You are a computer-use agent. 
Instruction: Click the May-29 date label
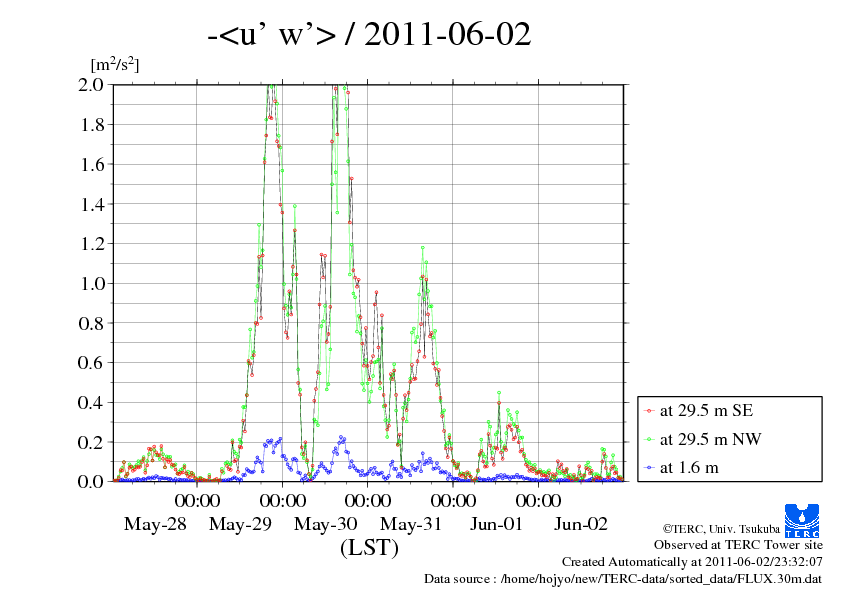(x=241, y=524)
